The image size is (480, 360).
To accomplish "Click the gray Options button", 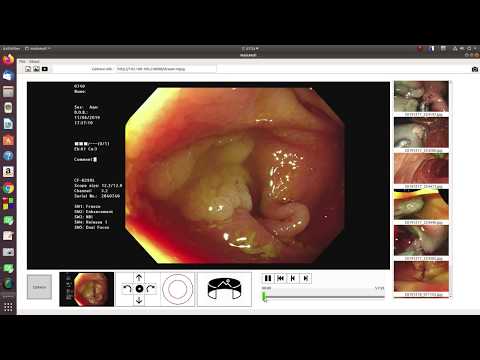I will [39, 287].
